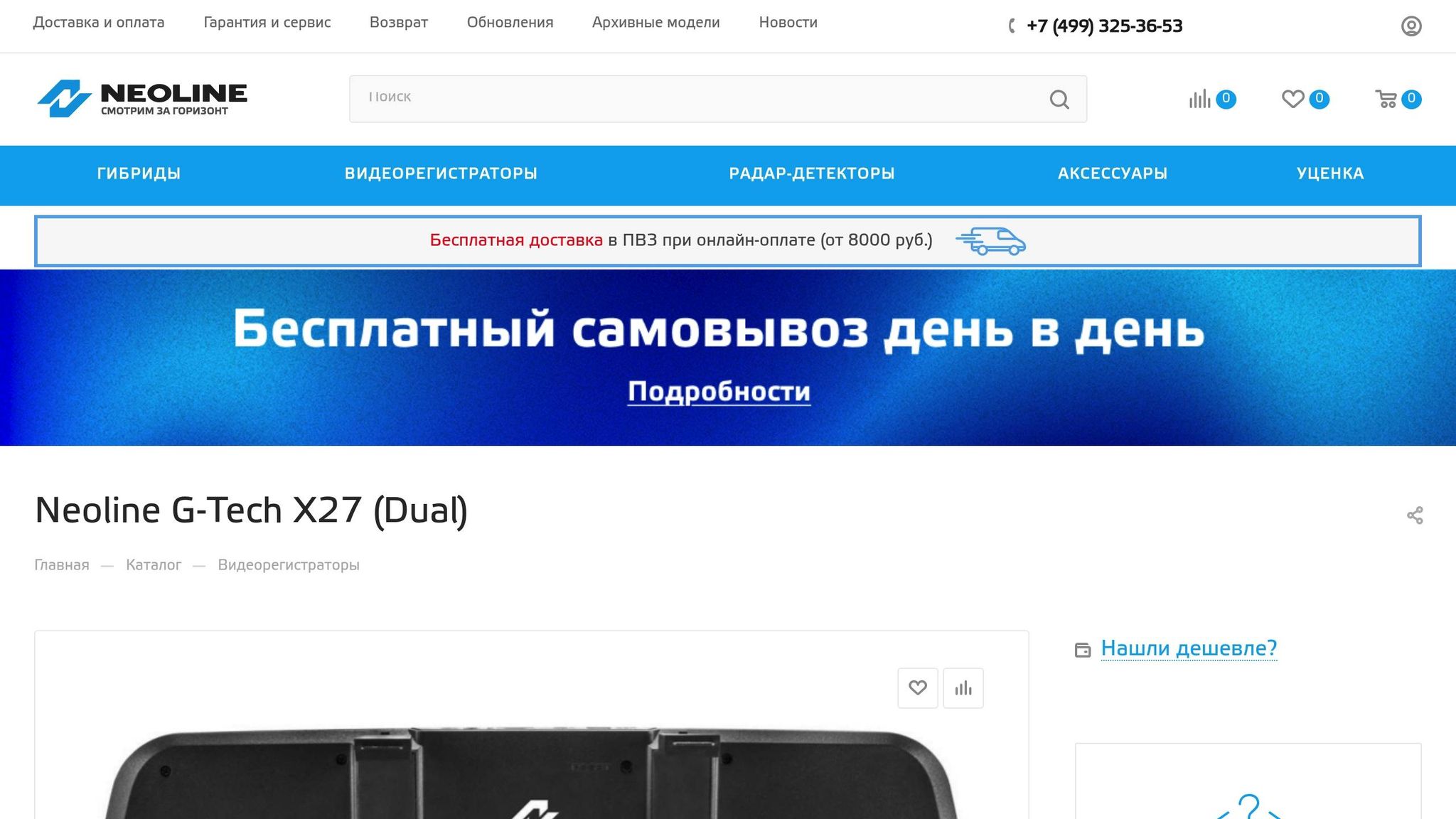The width and height of the screenshot is (1456, 819).
Task: Open the product comparison list in header
Action: coord(1200,100)
